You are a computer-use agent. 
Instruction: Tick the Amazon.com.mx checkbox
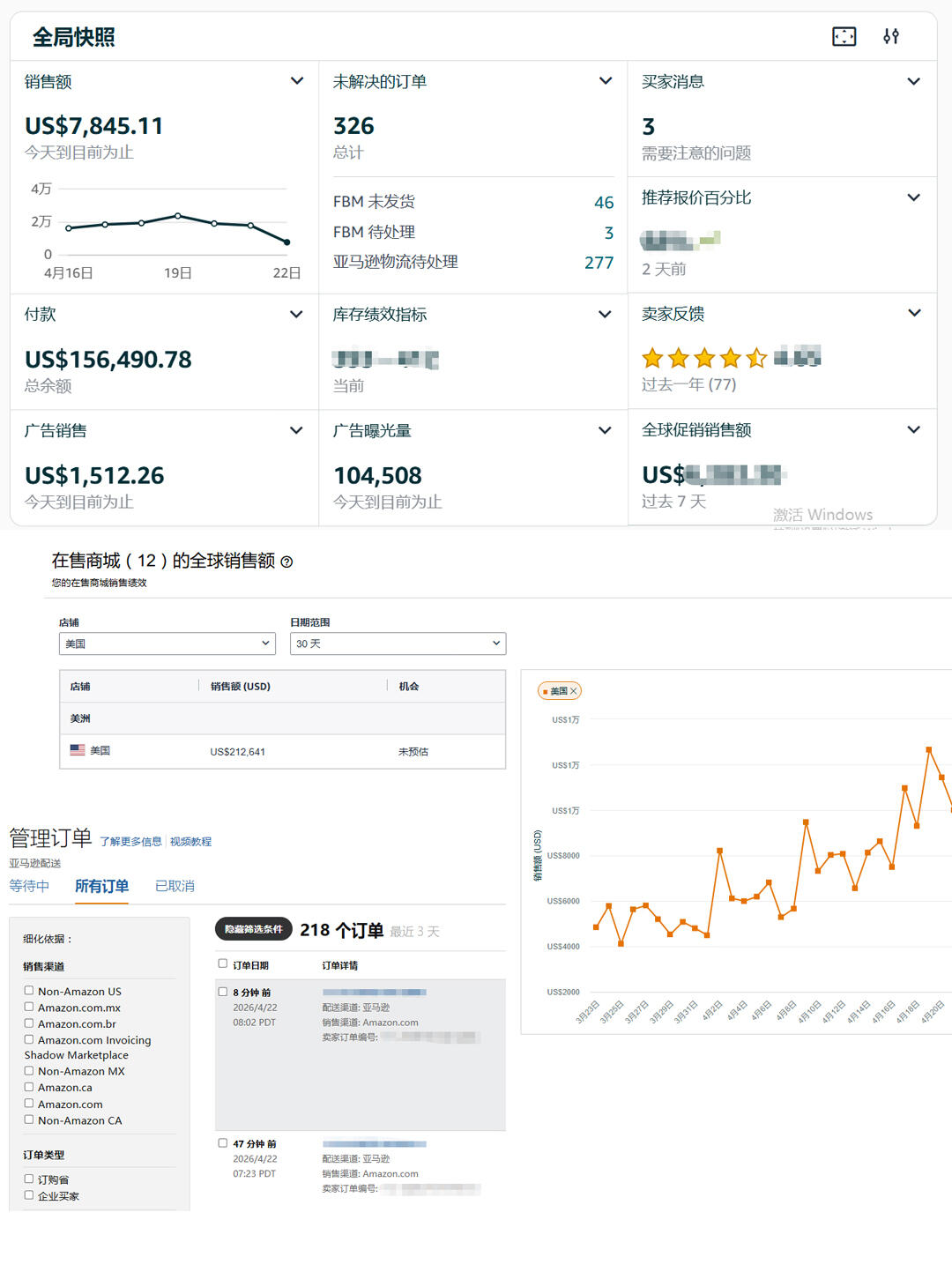coord(29,1007)
